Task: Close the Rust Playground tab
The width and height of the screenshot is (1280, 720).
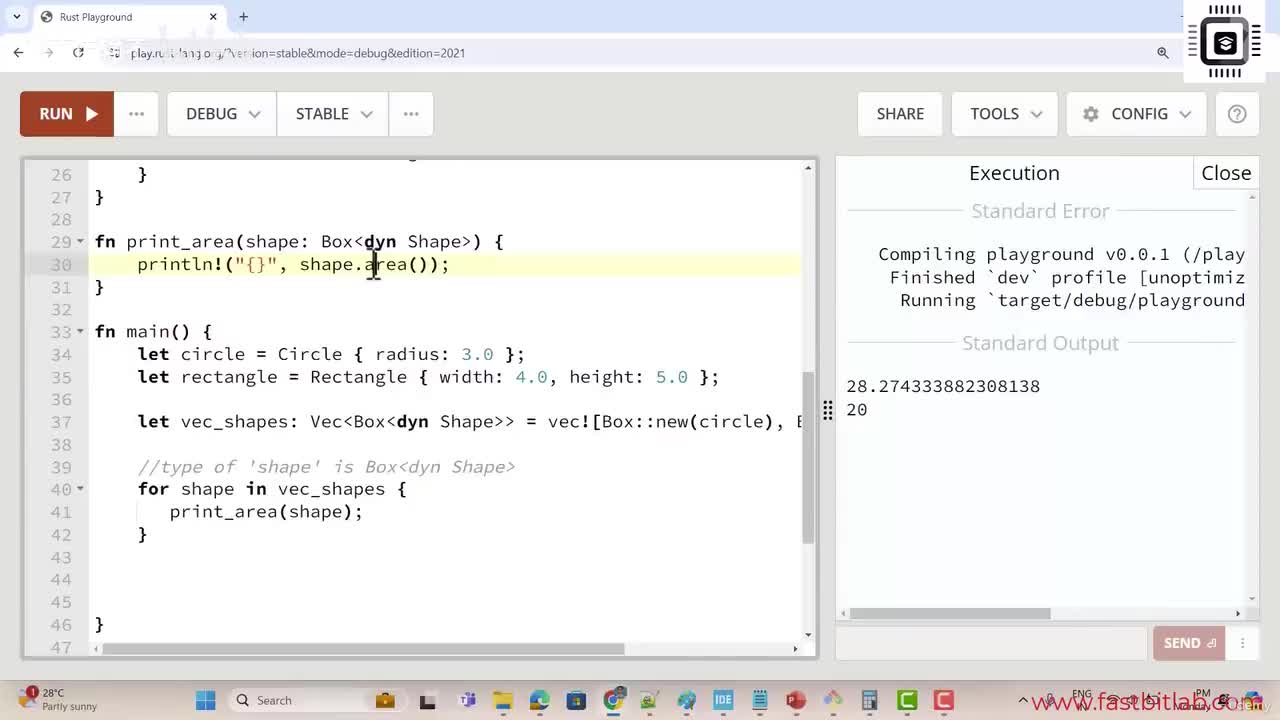Action: tap(213, 17)
